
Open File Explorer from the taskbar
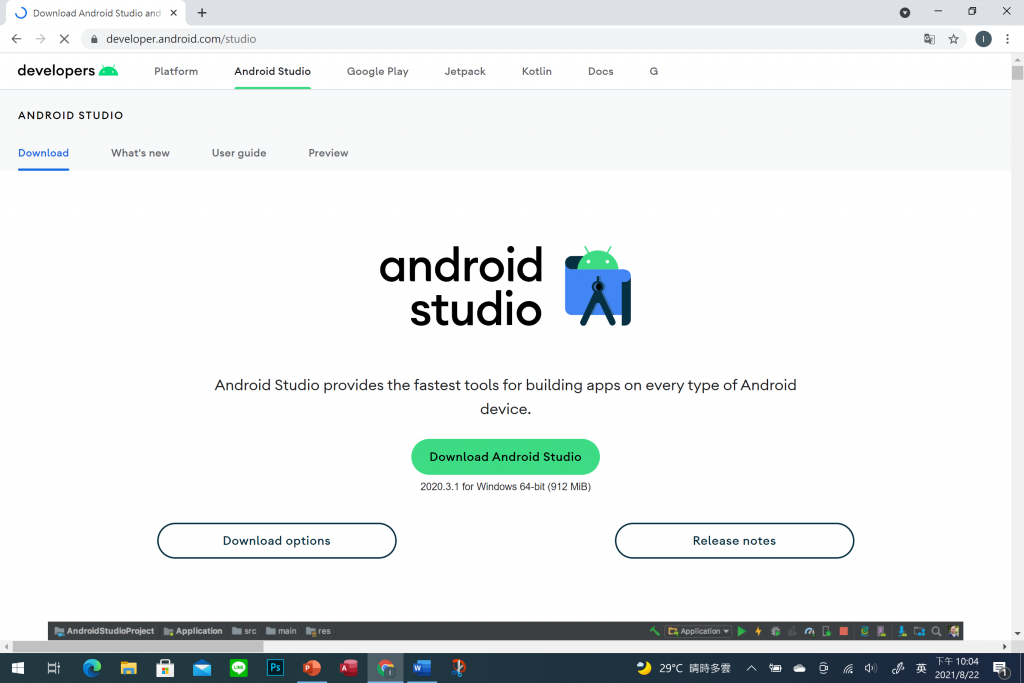click(x=129, y=668)
